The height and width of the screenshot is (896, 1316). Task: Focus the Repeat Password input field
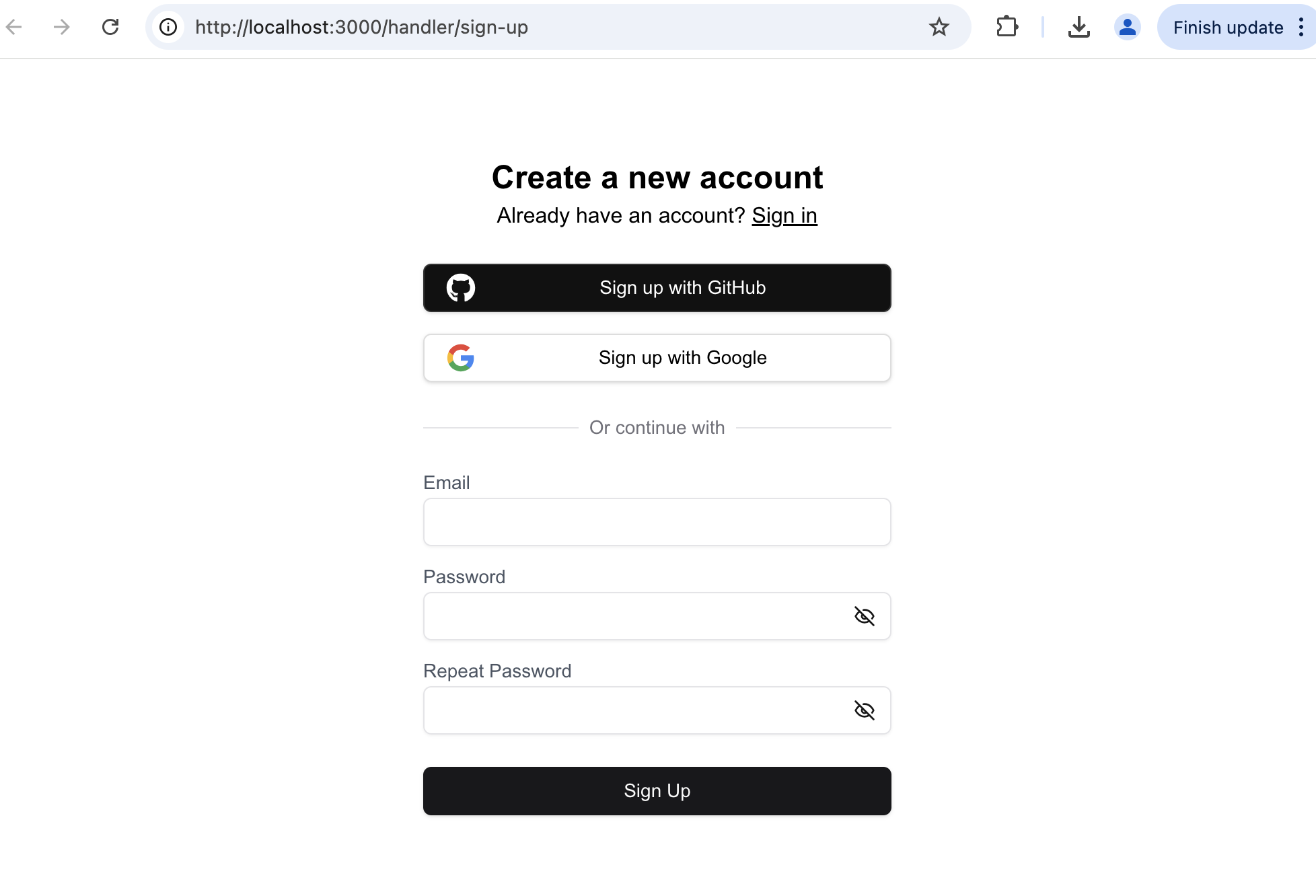[632, 710]
